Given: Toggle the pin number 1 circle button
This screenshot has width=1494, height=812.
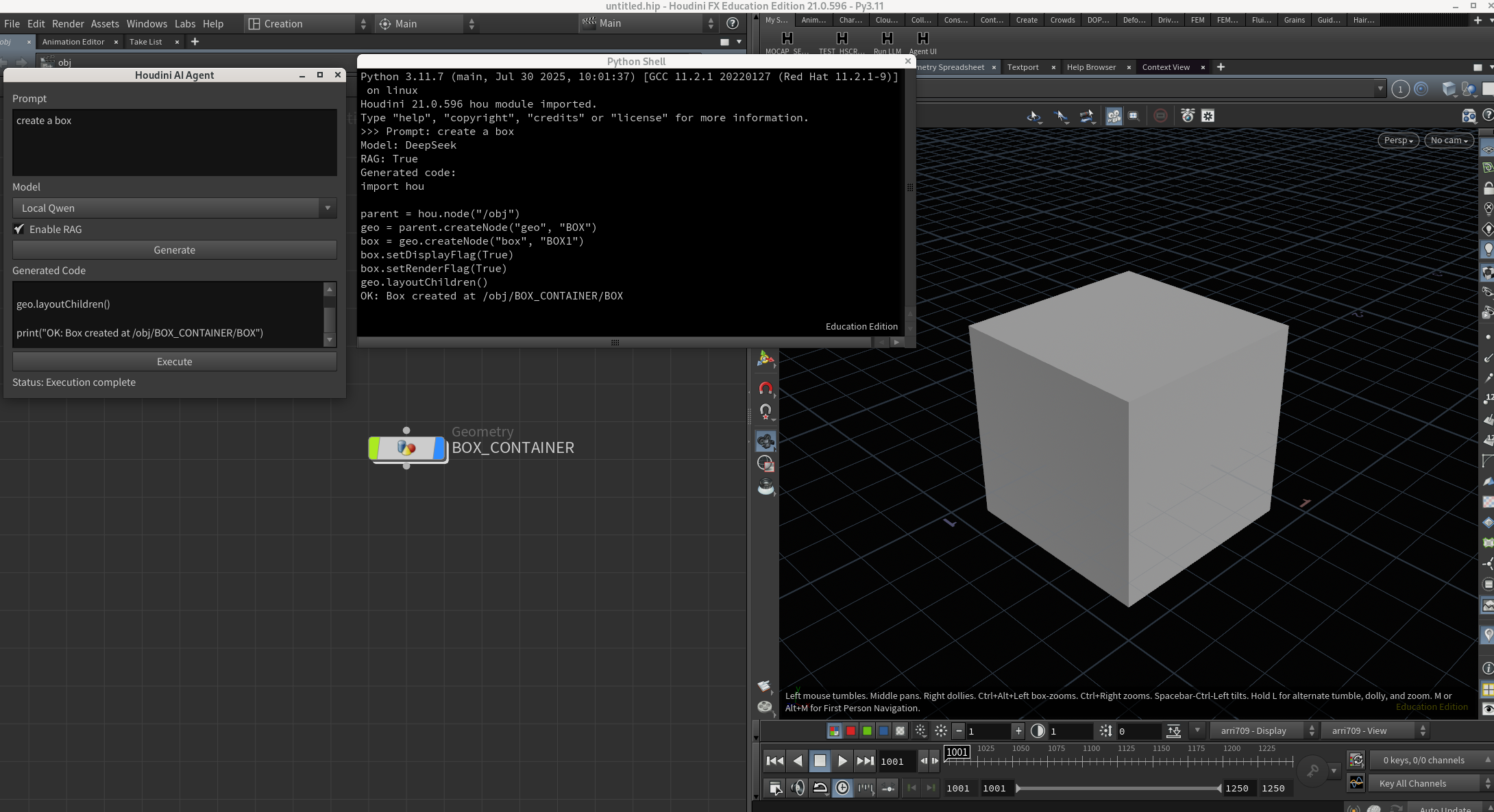Looking at the screenshot, I should point(1400,89).
